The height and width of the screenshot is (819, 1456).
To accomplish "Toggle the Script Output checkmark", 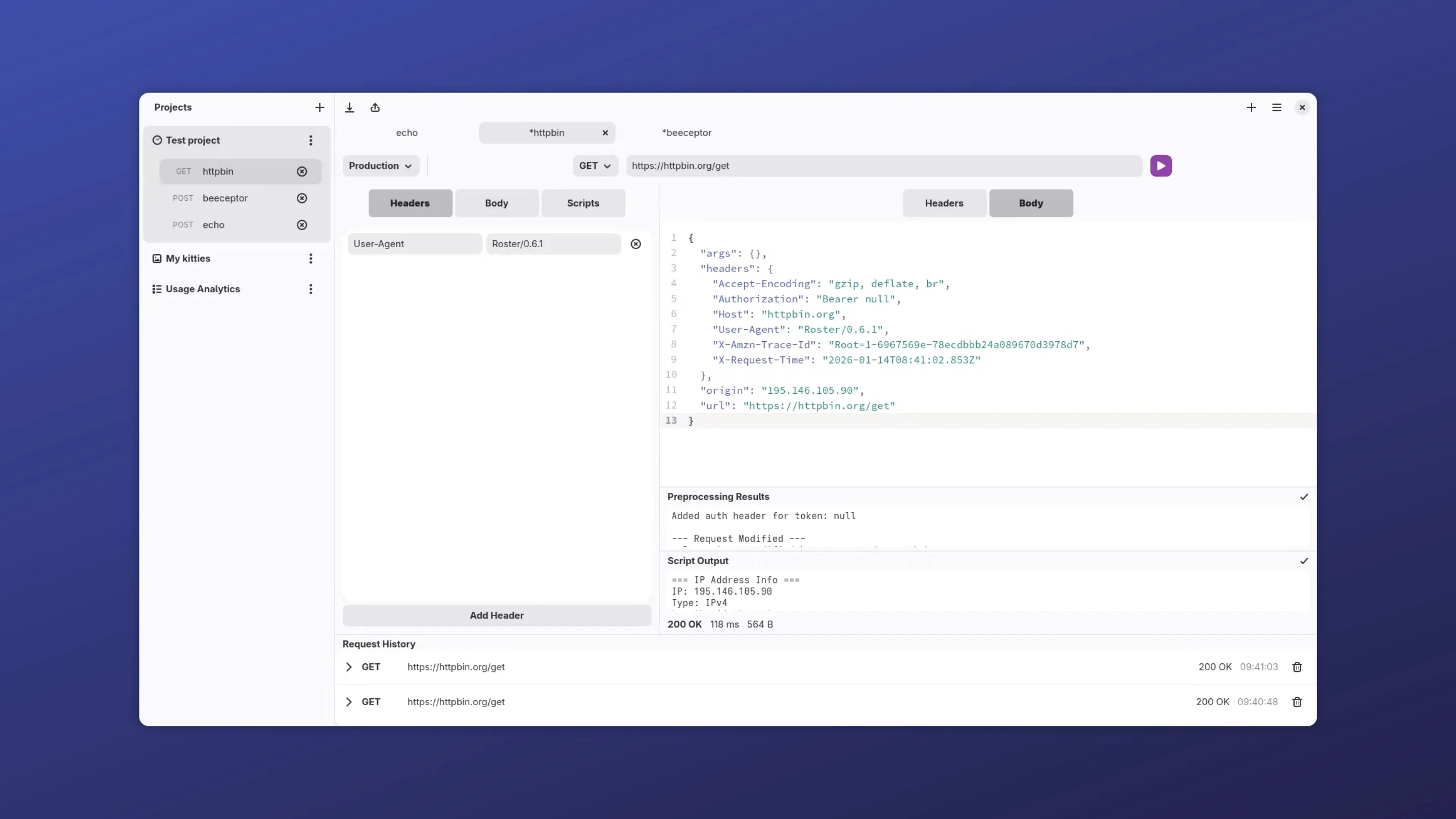I will pyautogui.click(x=1303, y=561).
